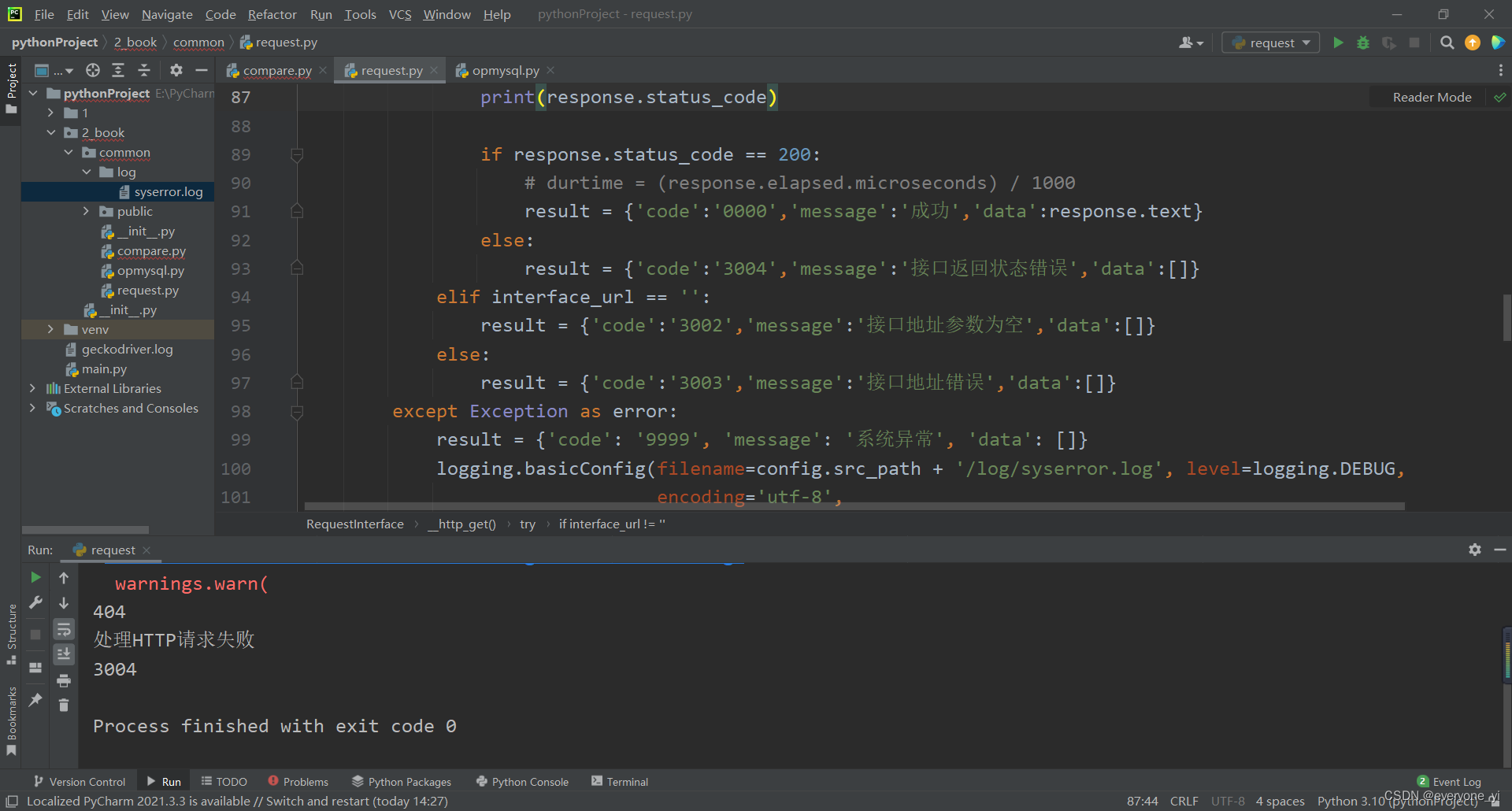
Task: Stop the running process in top toolbar
Action: pyautogui.click(x=1414, y=43)
